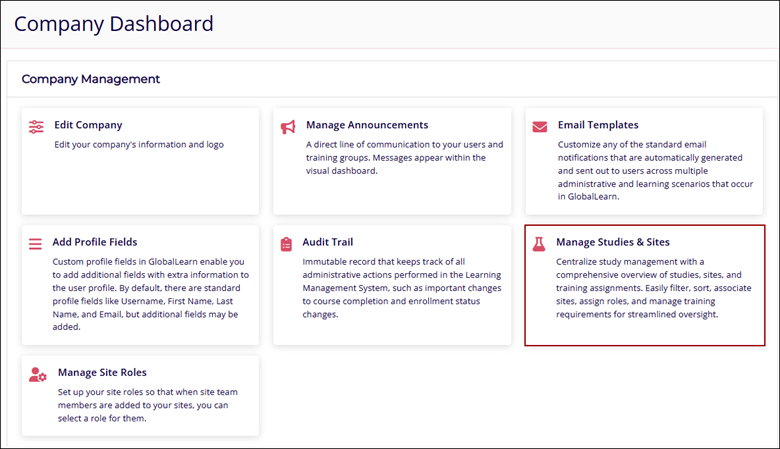This screenshot has height=449, width=780.
Task: Go to the Manage Site Roles heading
Action: pyautogui.click(x=102, y=373)
